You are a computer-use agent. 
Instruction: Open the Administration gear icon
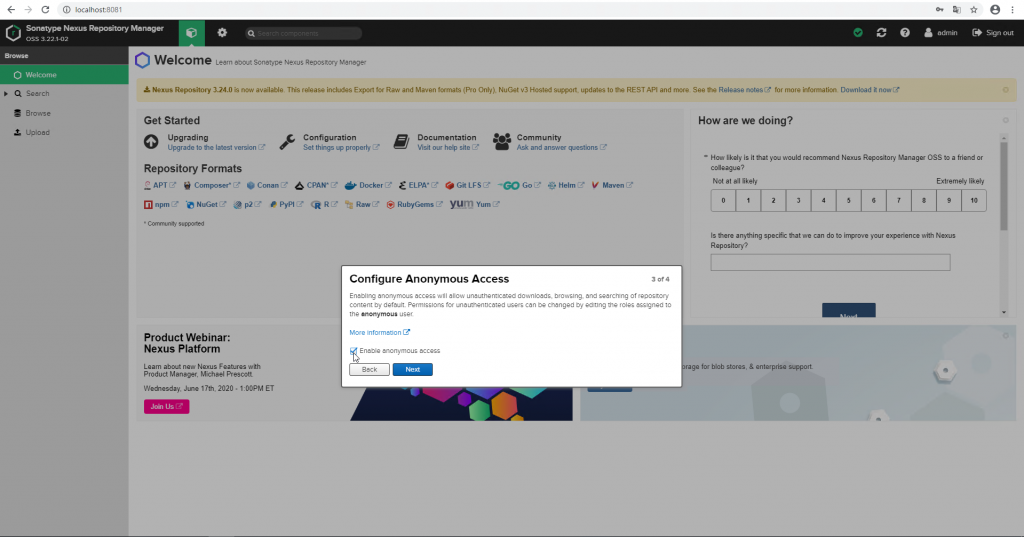click(x=222, y=33)
